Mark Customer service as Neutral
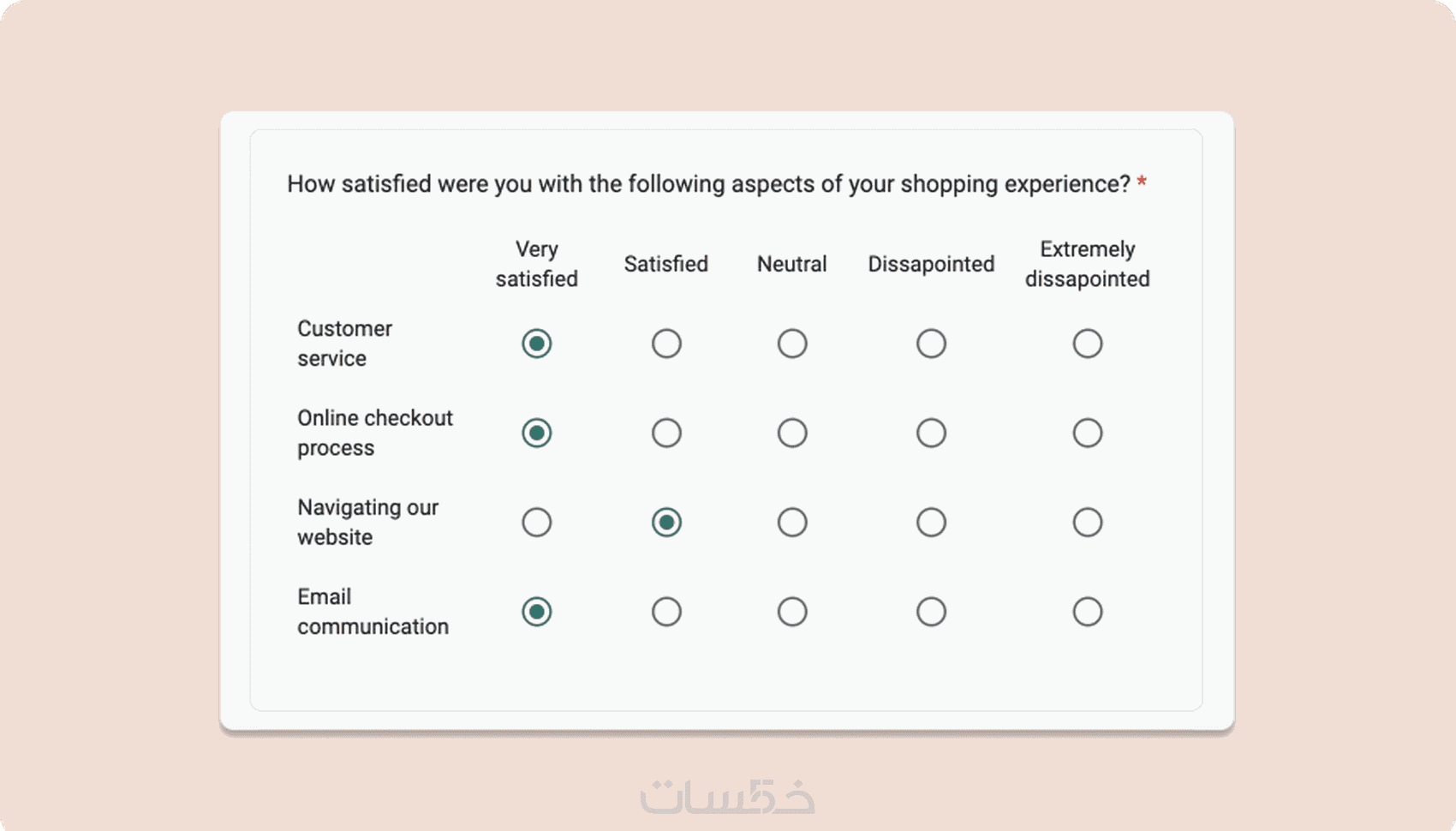 pyautogui.click(x=792, y=344)
